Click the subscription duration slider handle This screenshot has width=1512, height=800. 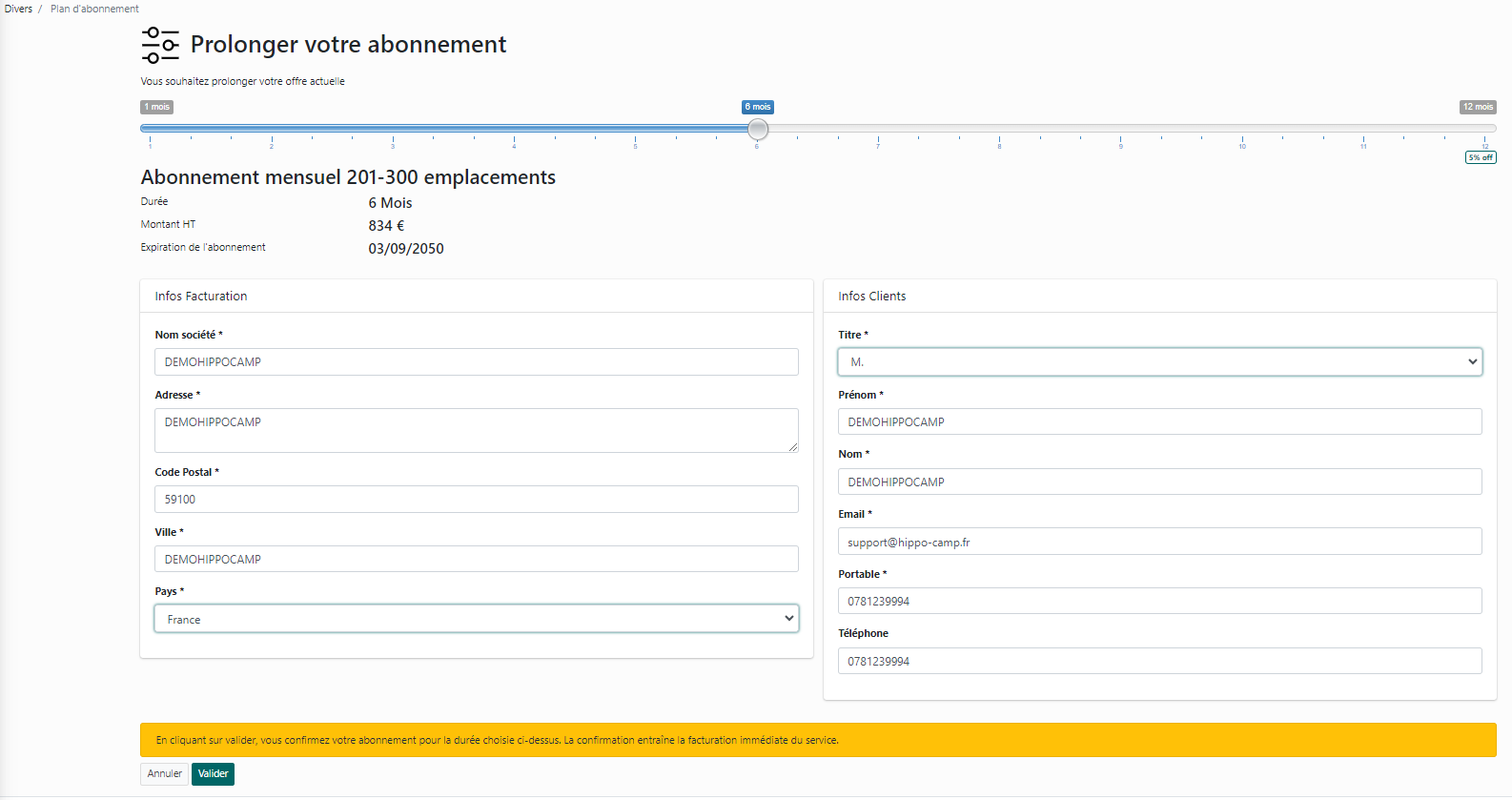click(x=758, y=129)
